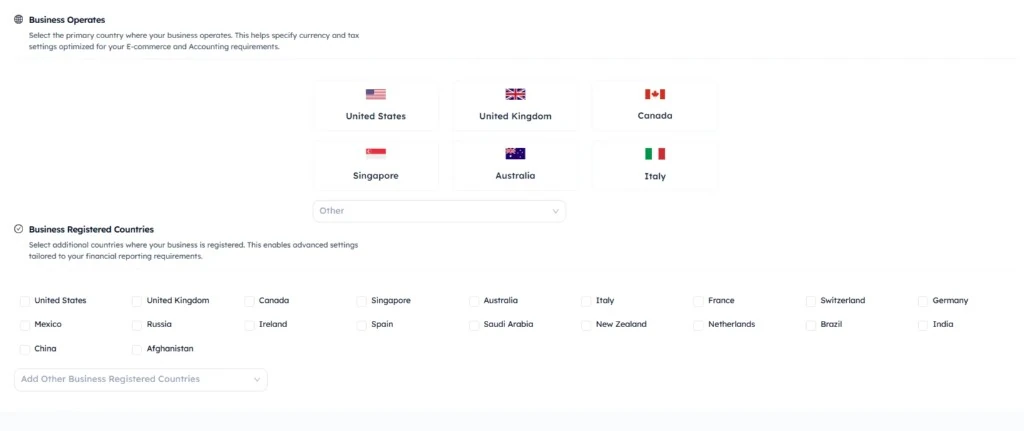Pick the Canada country card label
1024x431 pixels.
[655, 116]
